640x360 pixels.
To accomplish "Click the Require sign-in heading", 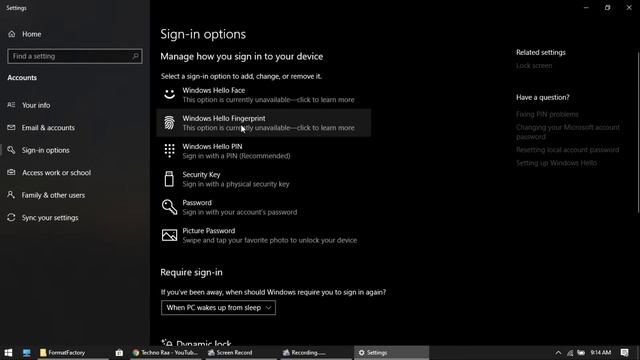I will click(191, 272).
